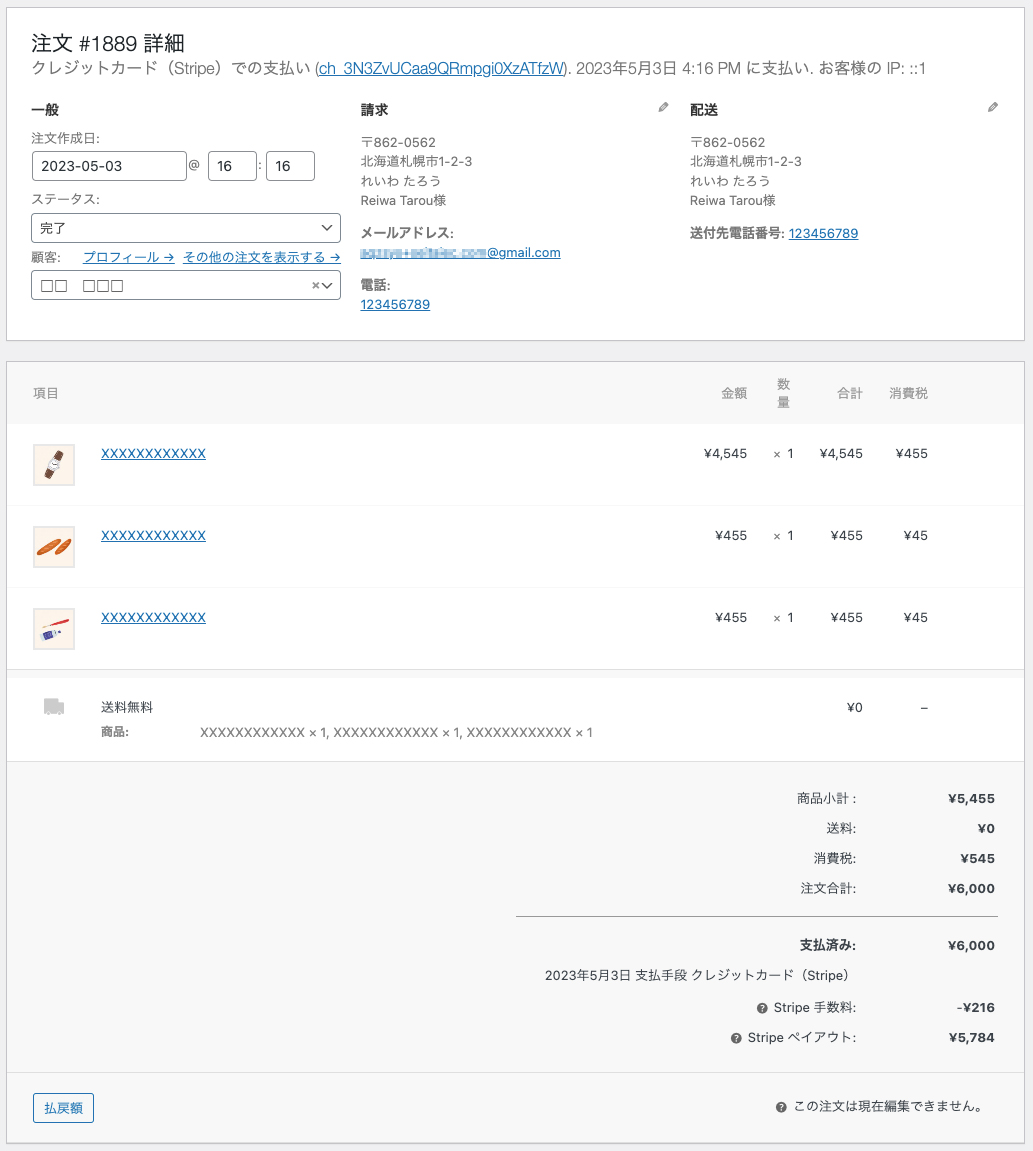The height and width of the screenshot is (1151, 1033).
Task: Open the first product thumbnail image
Action: (54, 465)
